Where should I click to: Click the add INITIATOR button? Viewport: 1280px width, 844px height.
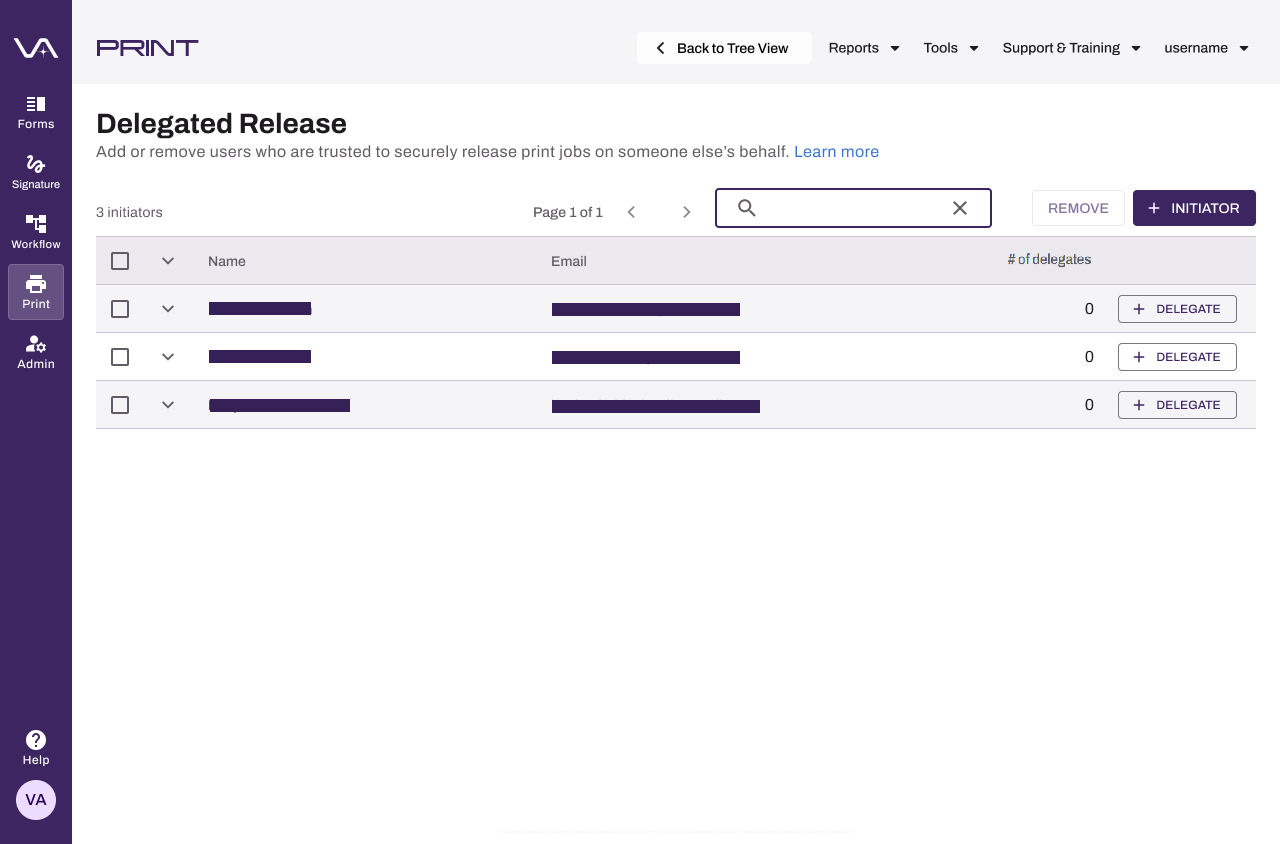1194,208
